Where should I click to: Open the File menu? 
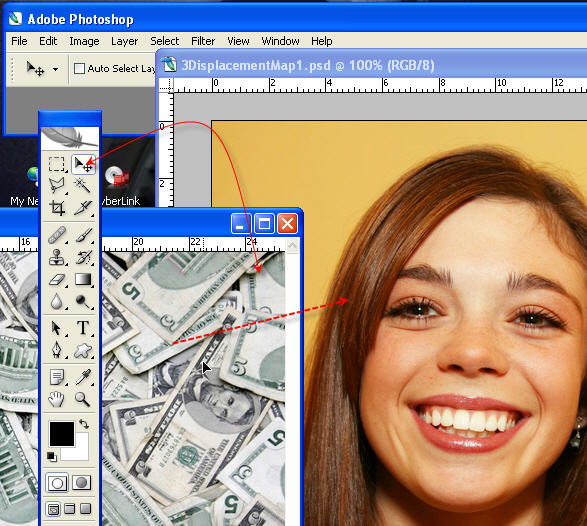[19, 41]
